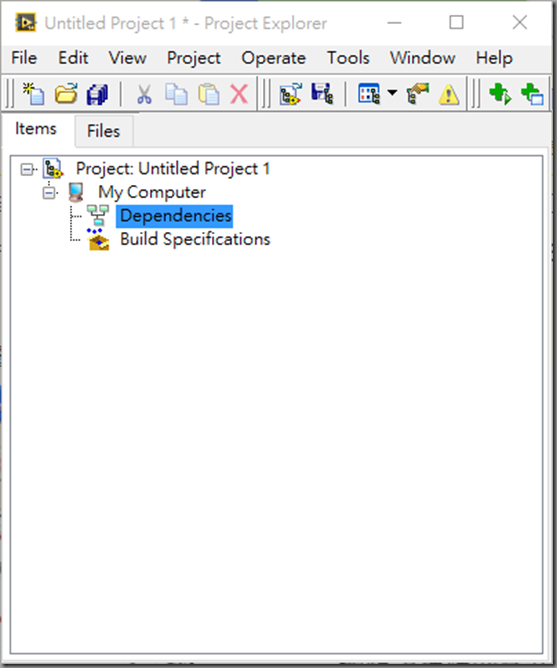Open the dropdown arrow beside Filter View
Screen dimensions: 557x668
[392, 92]
